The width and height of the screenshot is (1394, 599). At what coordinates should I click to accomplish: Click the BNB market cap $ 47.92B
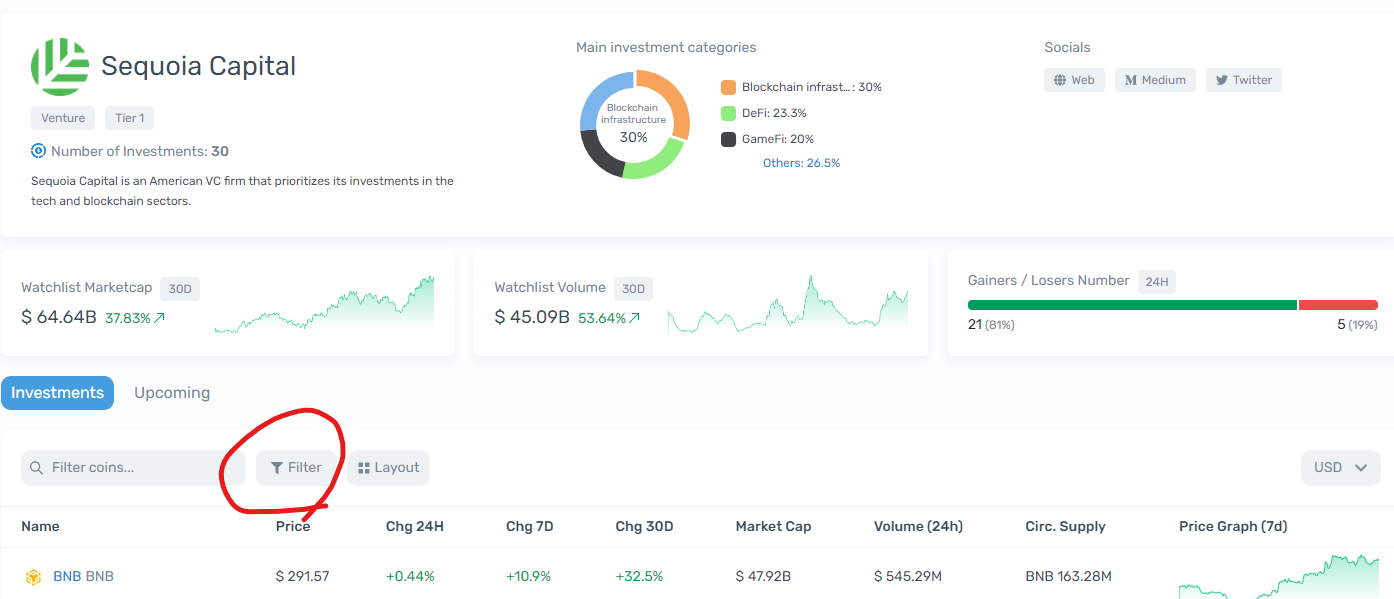click(x=763, y=577)
